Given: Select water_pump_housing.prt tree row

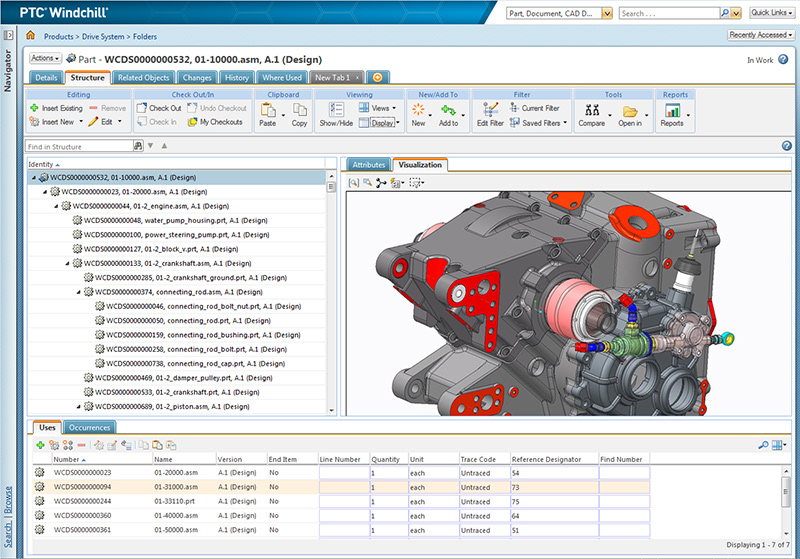Looking at the screenshot, I should (177, 220).
